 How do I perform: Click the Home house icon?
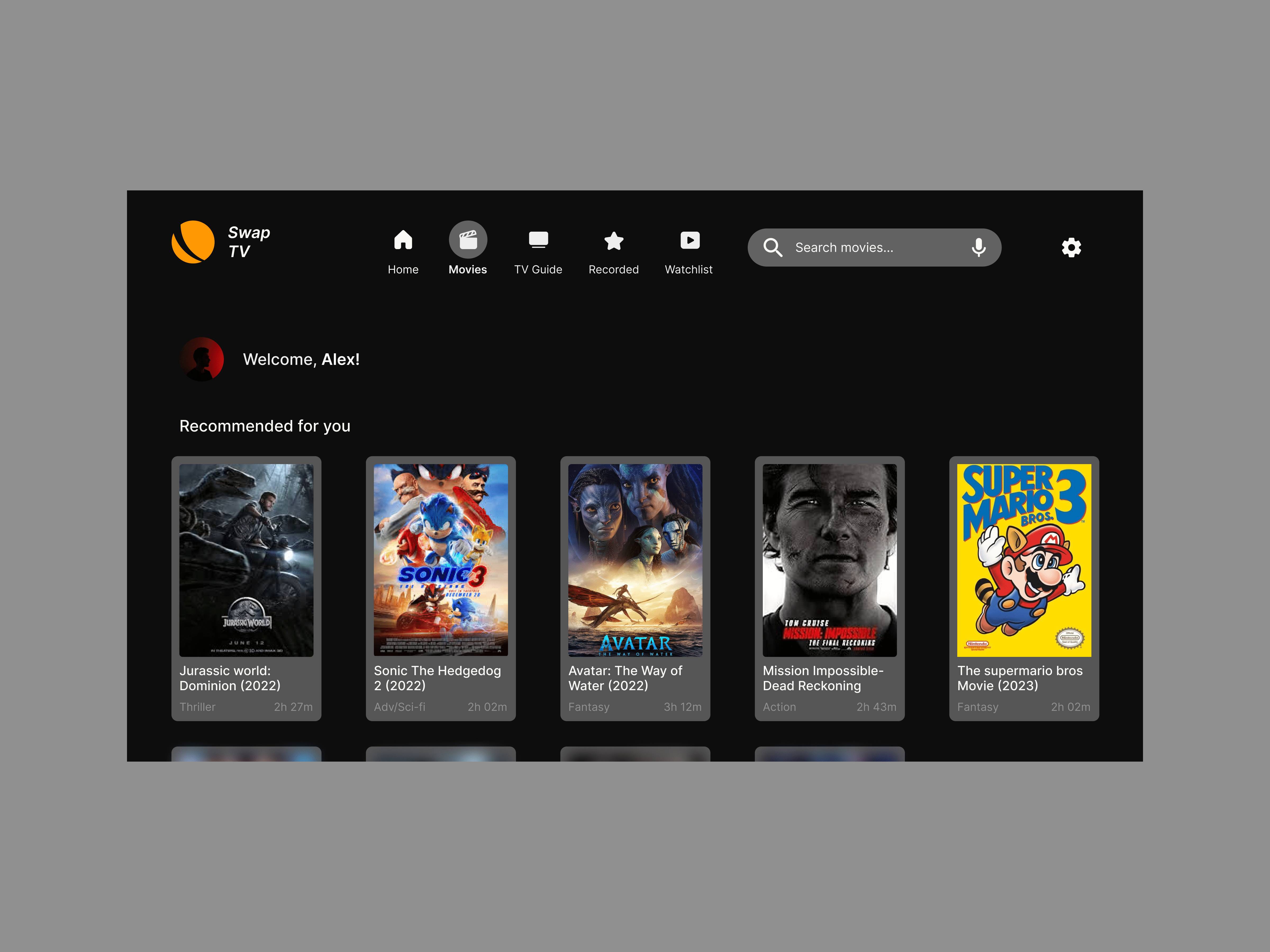[x=403, y=239]
